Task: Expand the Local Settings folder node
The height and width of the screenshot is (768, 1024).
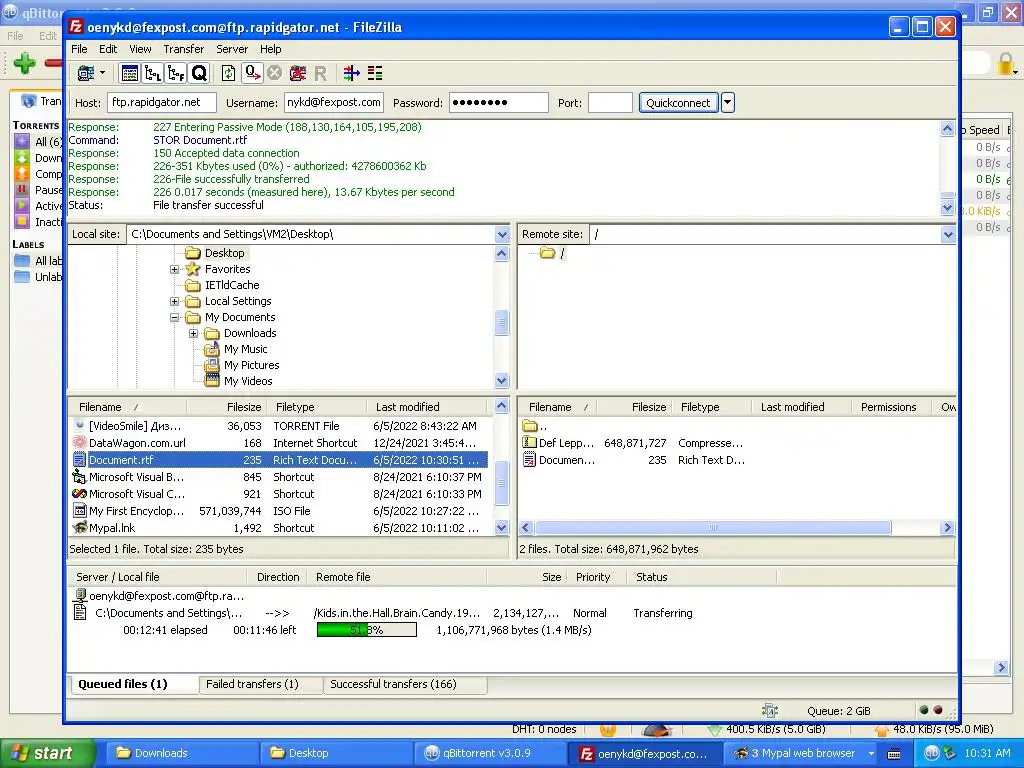Action: (x=174, y=301)
